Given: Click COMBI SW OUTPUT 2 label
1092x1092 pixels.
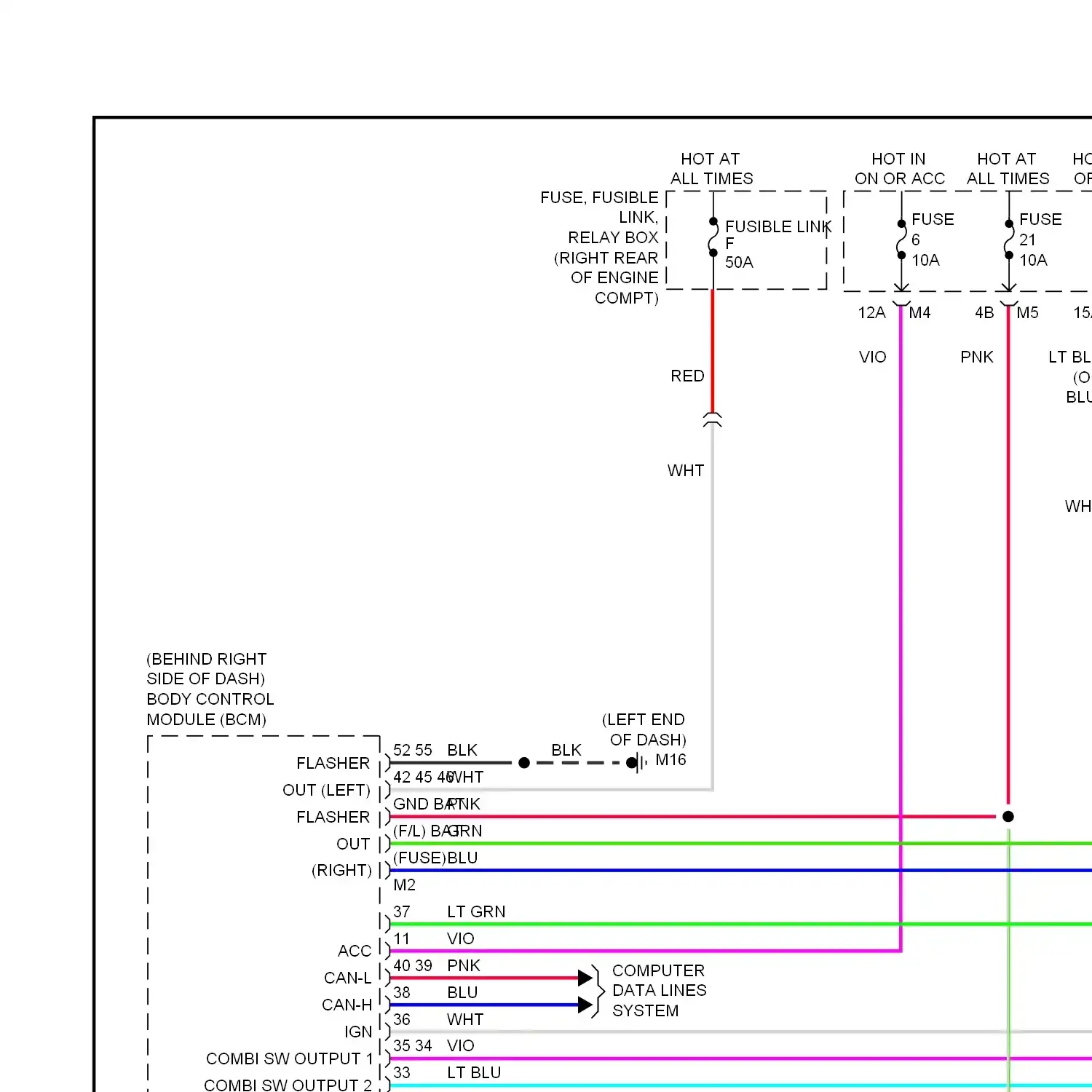Looking at the screenshot, I should (x=288, y=1085).
